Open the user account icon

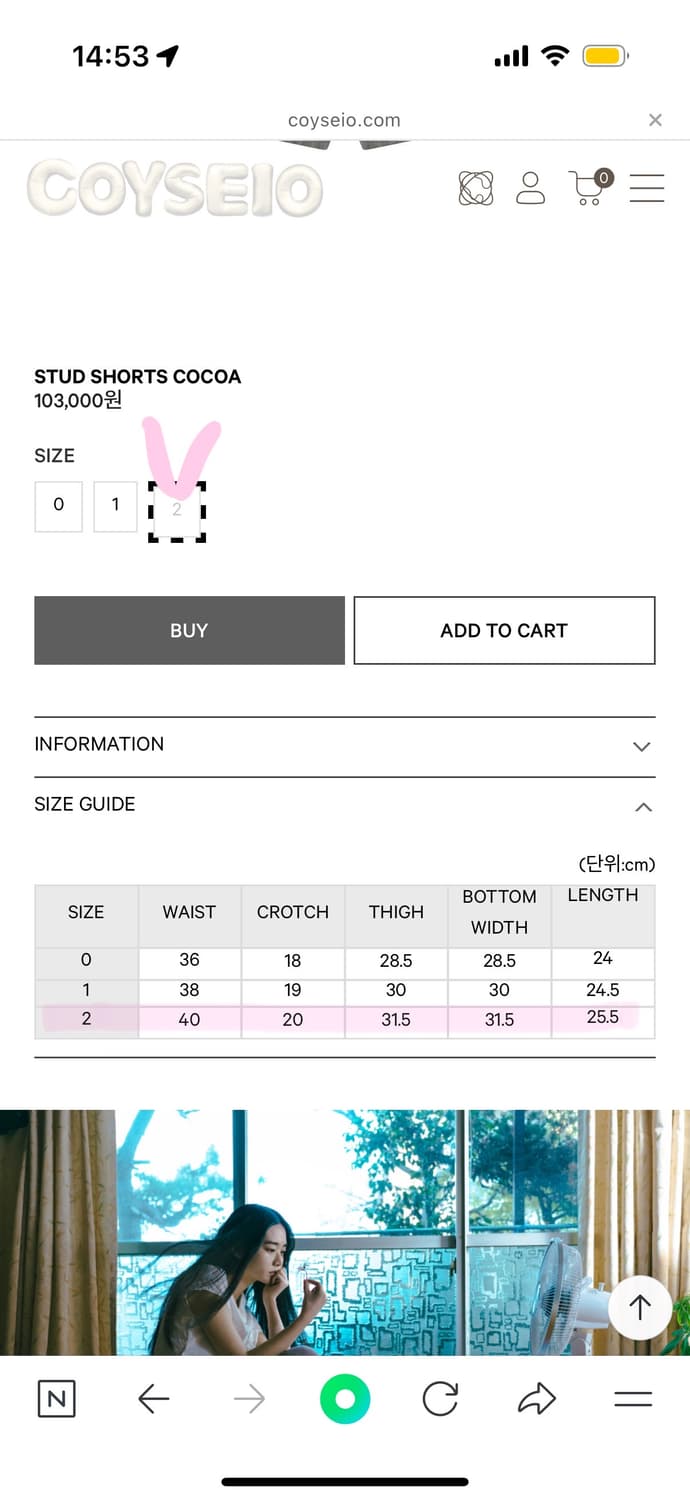(x=530, y=187)
